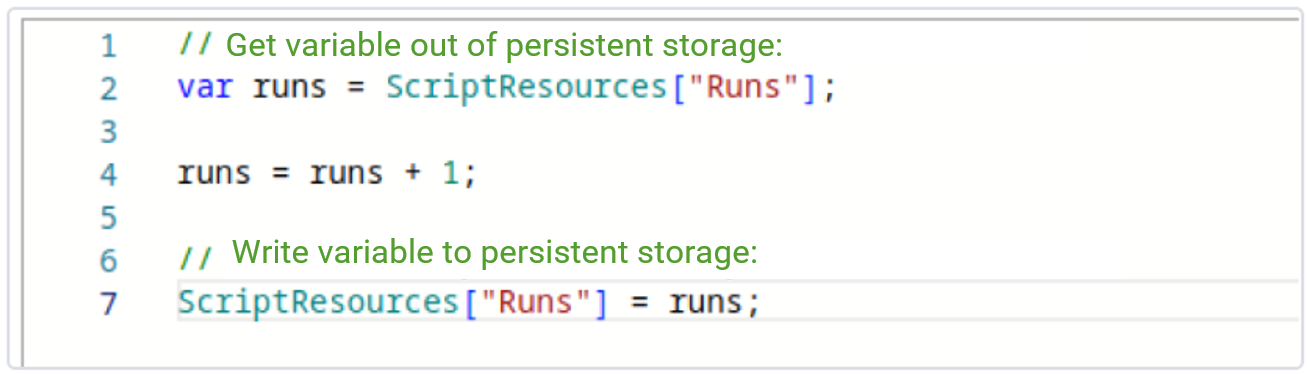
Task: Place cursor at start of 'runs = runs' line
Action: [179, 174]
